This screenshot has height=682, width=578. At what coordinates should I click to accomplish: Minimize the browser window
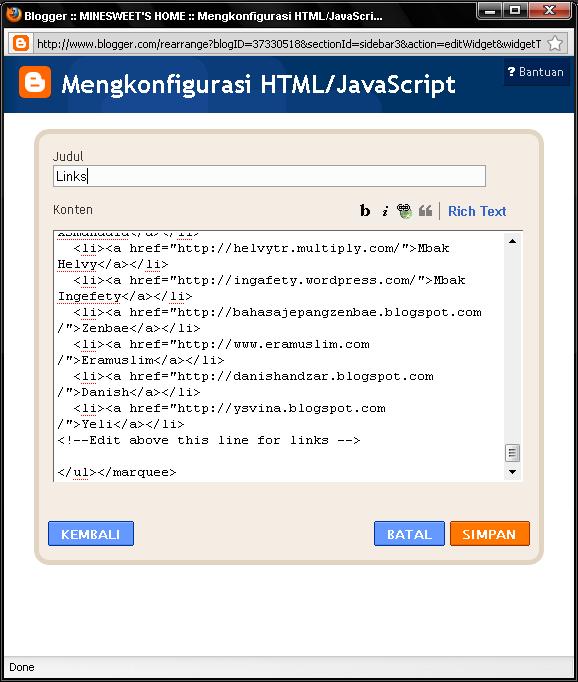(x=490, y=10)
